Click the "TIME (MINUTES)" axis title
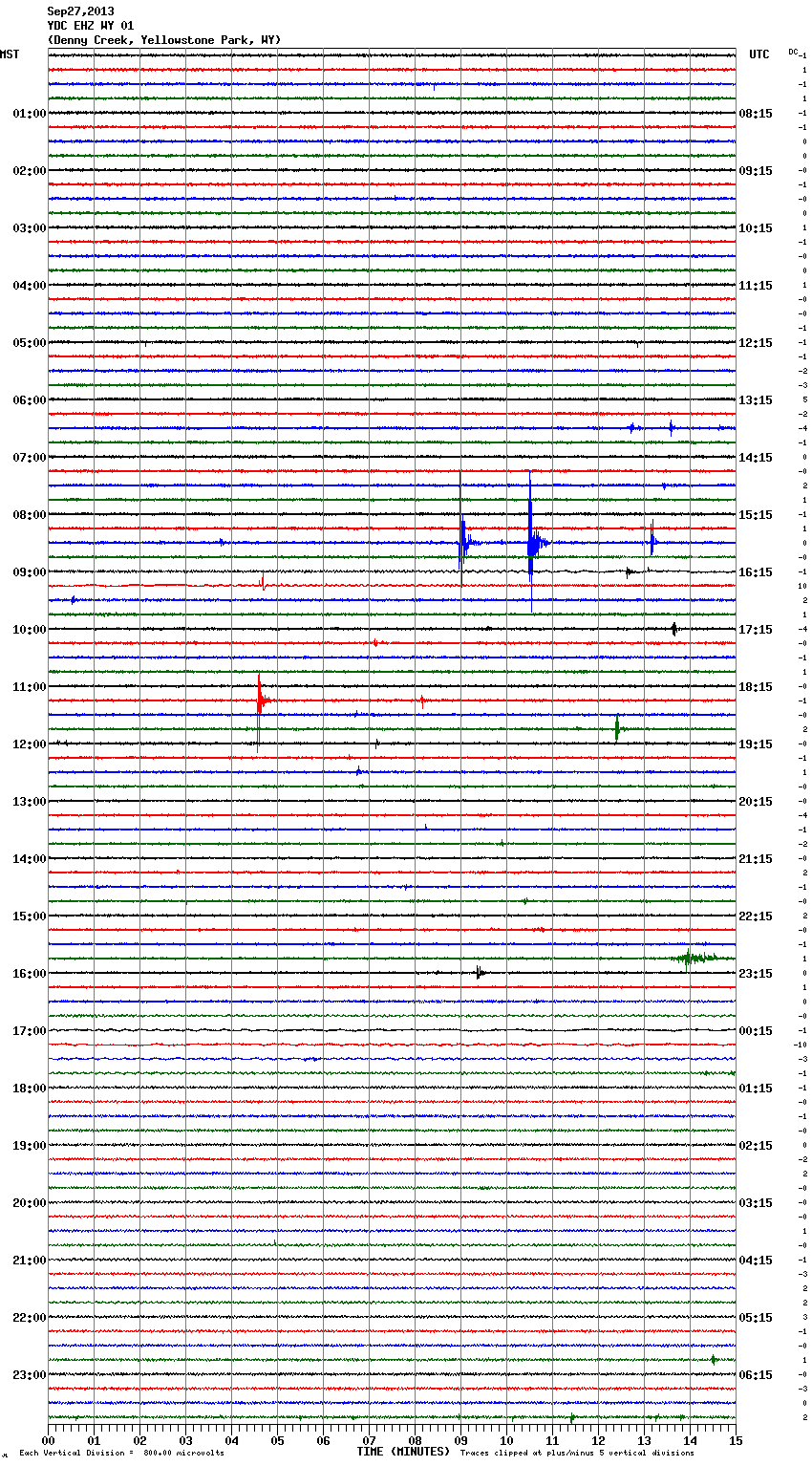Screen dimensions: 812x1466 point(403,1452)
